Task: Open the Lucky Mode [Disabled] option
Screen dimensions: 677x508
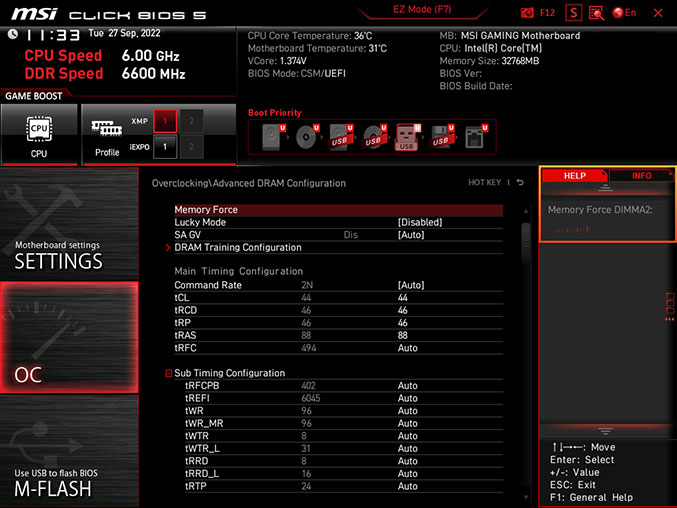Action: pos(419,222)
